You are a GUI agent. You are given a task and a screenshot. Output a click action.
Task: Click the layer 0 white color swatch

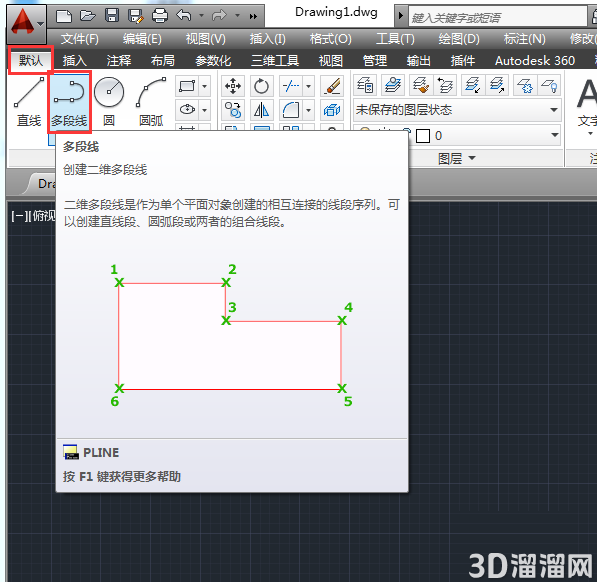pyautogui.click(x=423, y=136)
